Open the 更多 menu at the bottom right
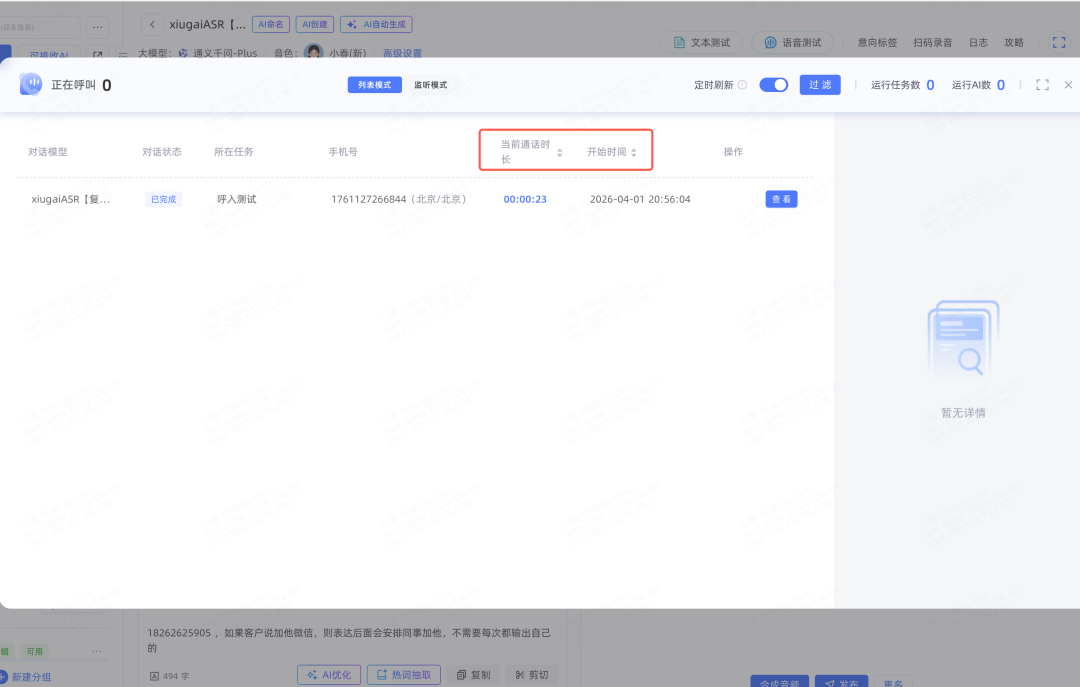This screenshot has height=687, width=1080. 892,683
